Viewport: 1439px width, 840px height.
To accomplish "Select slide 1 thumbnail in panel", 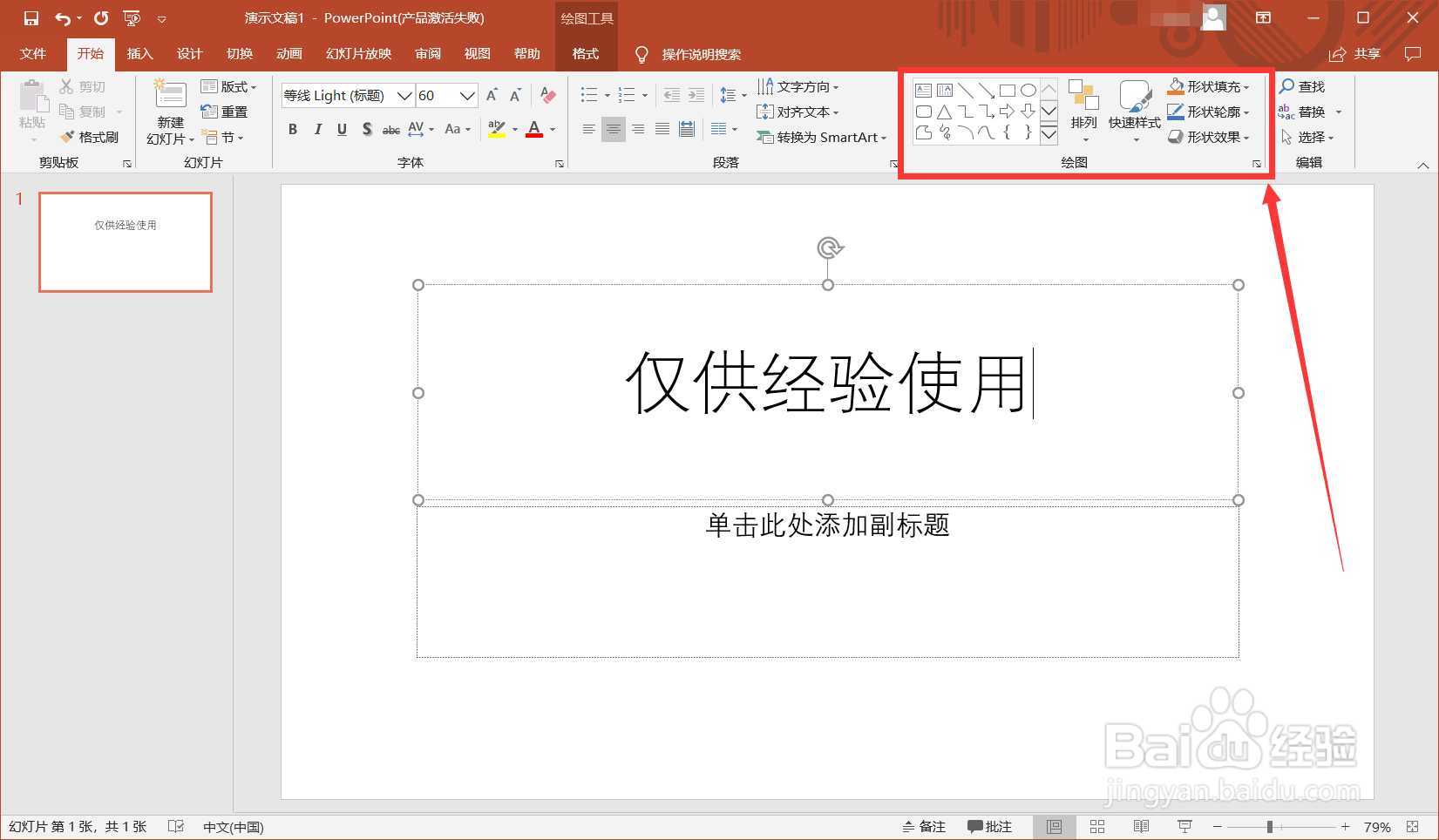I will pyautogui.click(x=125, y=242).
